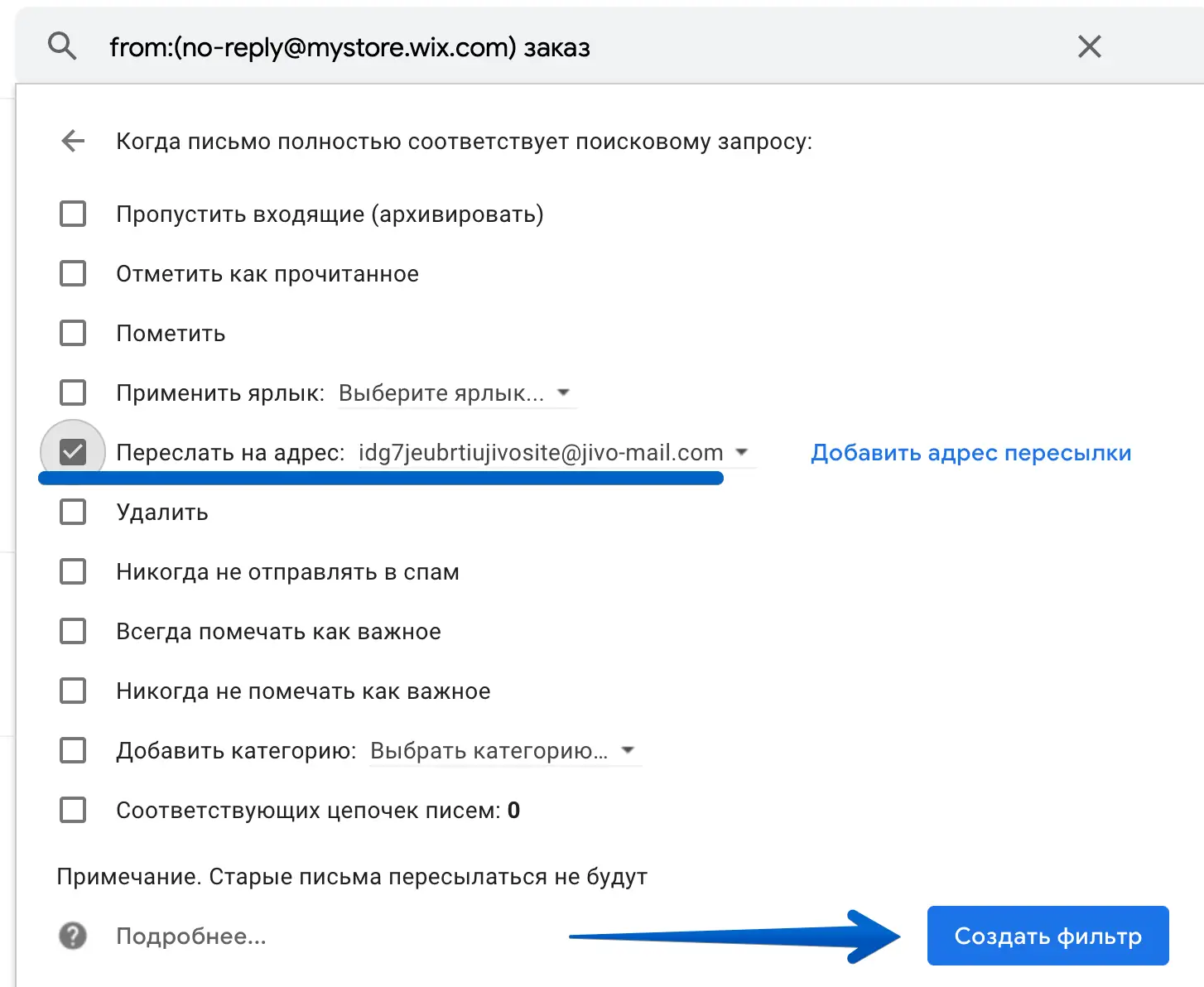Click 'Добавить адрес пересылки' link
Screen dimensions: 1204x987
point(970,453)
